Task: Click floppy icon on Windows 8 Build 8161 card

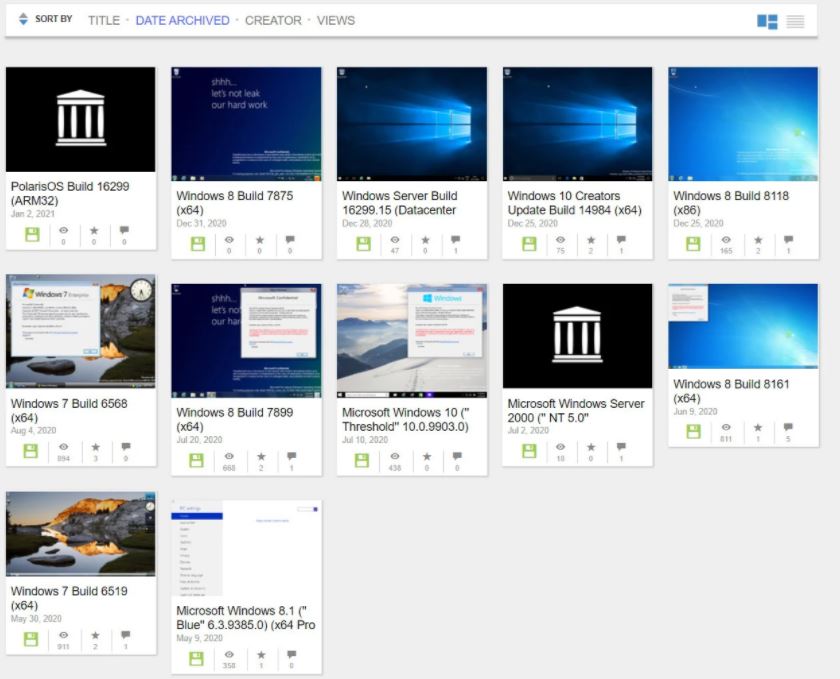Action: tap(693, 431)
